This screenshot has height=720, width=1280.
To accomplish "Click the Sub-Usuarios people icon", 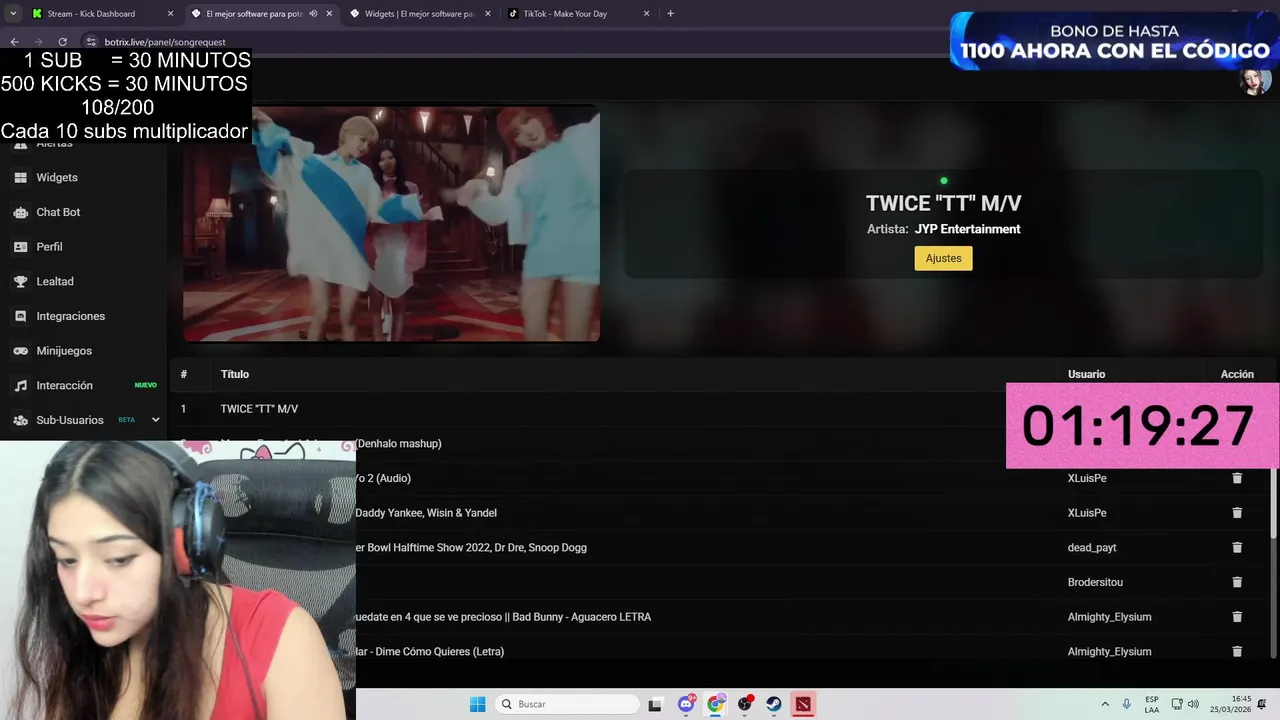I will pyautogui.click(x=20, y=420).
